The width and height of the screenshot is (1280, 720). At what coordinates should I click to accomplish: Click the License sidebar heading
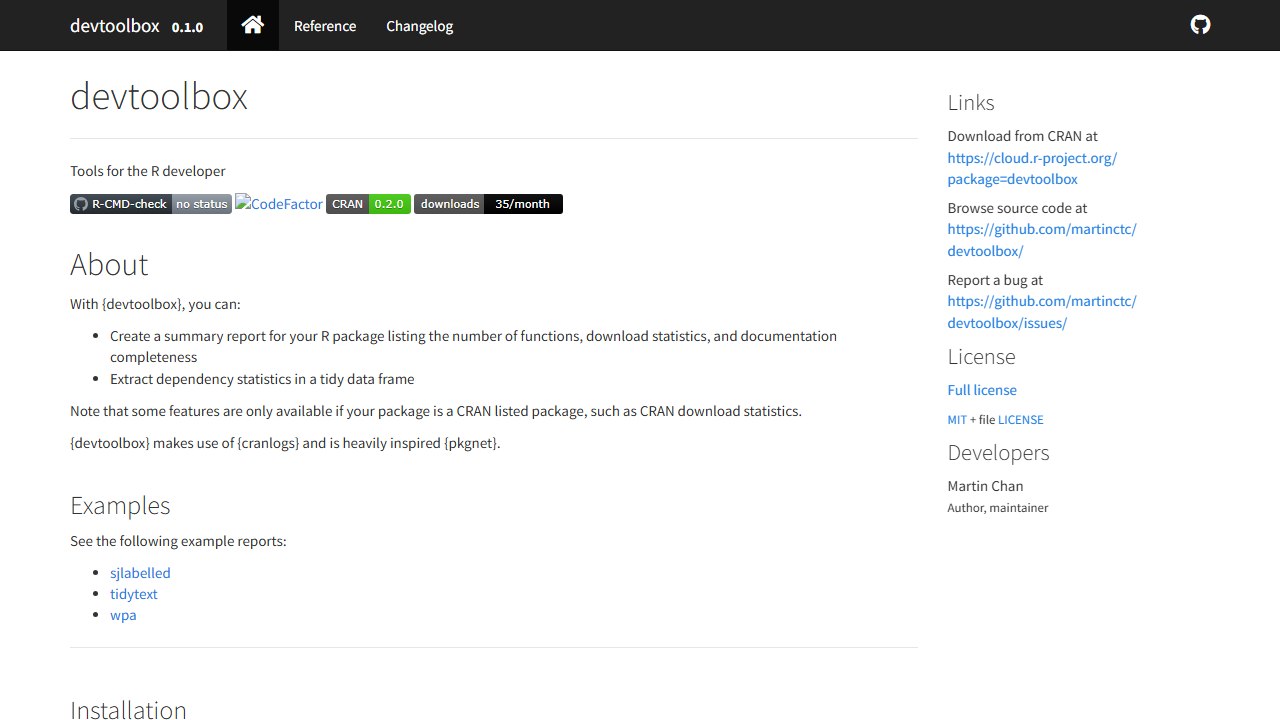(981, 357)
